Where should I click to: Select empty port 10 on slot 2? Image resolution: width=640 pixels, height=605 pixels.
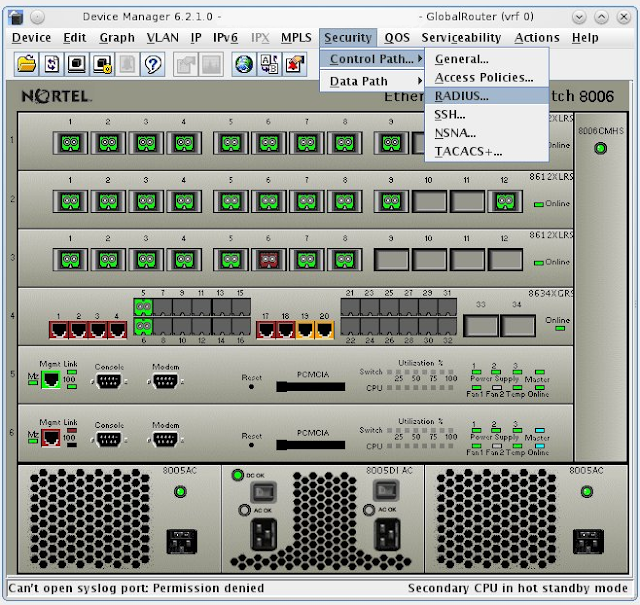[x=429, y=201]
